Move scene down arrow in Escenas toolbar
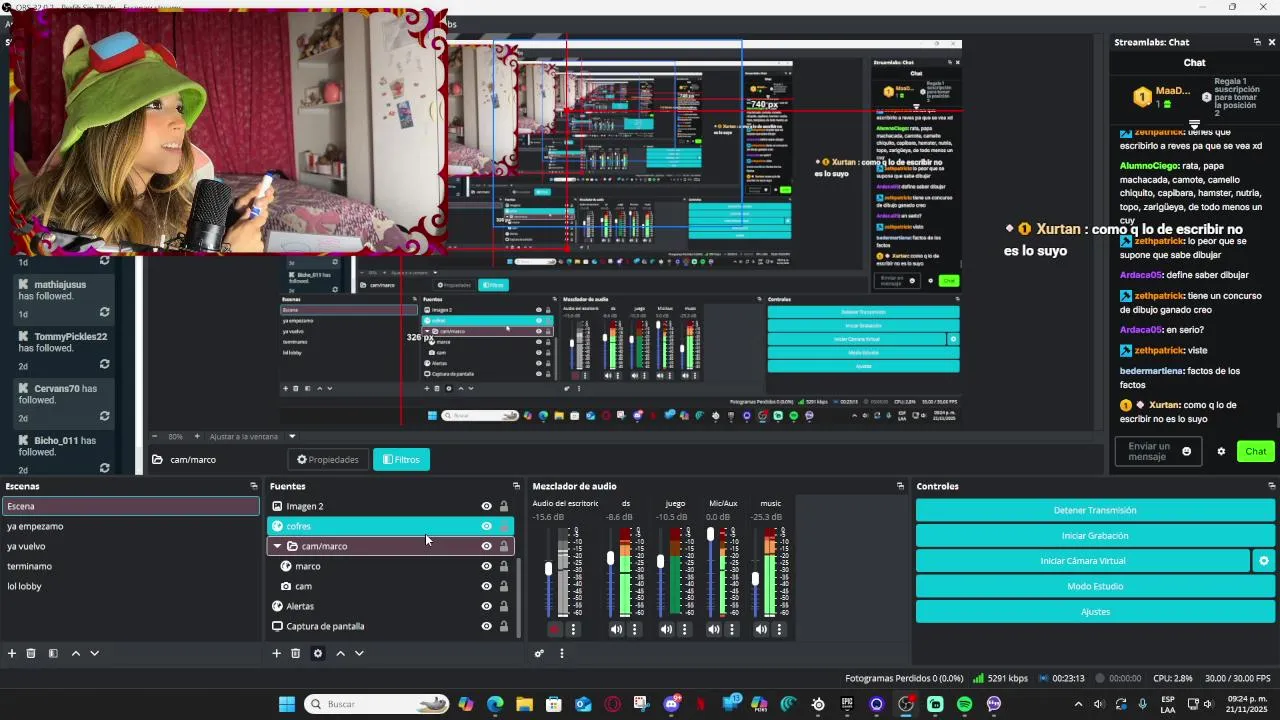The image size is (1280, 720). tap(94, 653)
